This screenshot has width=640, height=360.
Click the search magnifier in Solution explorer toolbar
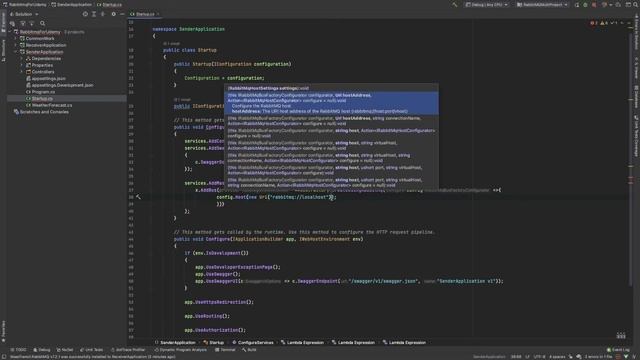[x=42, y=23]
